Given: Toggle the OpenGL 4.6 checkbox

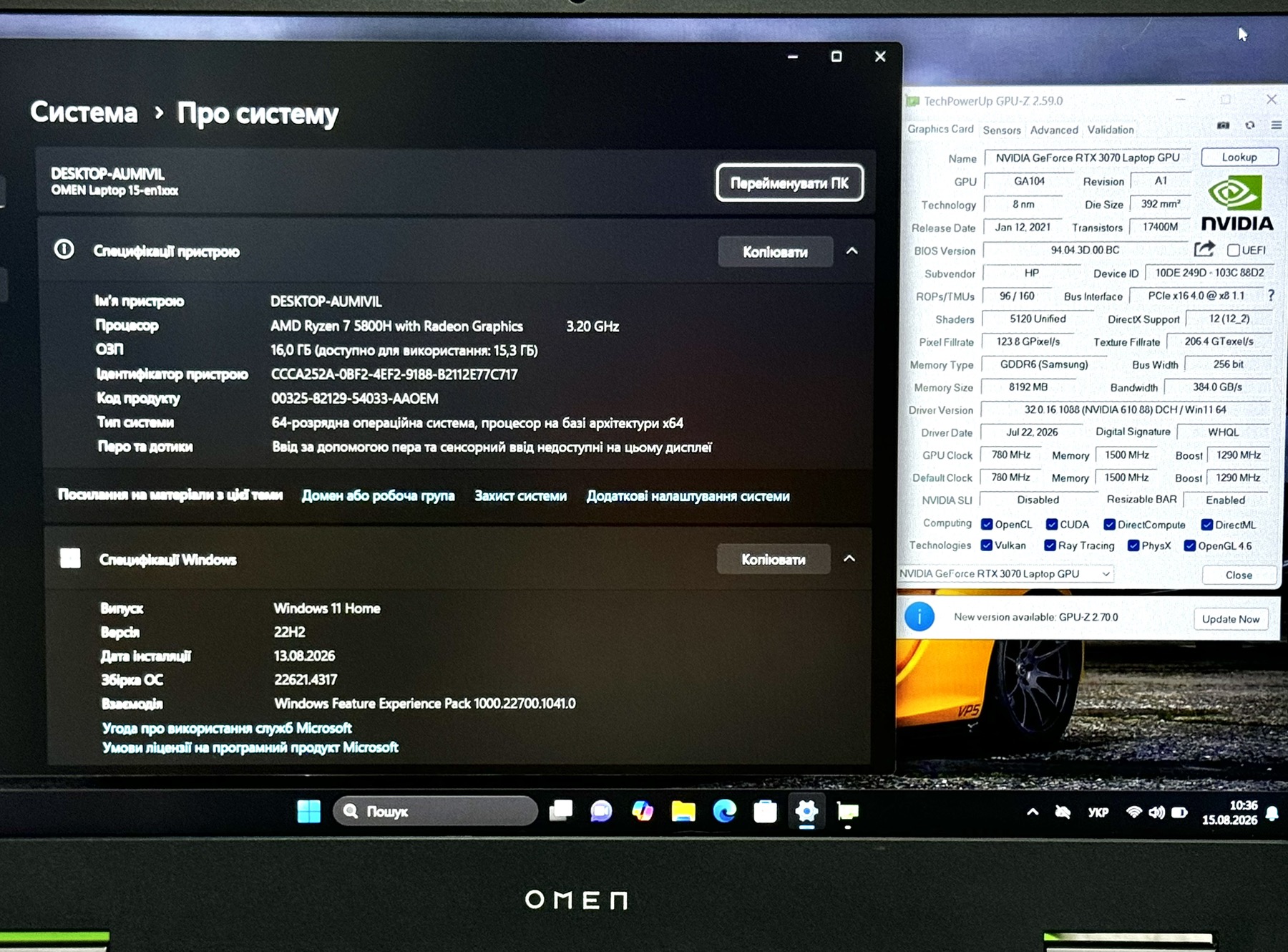Looking at the screenshot, I should pos(1190,545).
